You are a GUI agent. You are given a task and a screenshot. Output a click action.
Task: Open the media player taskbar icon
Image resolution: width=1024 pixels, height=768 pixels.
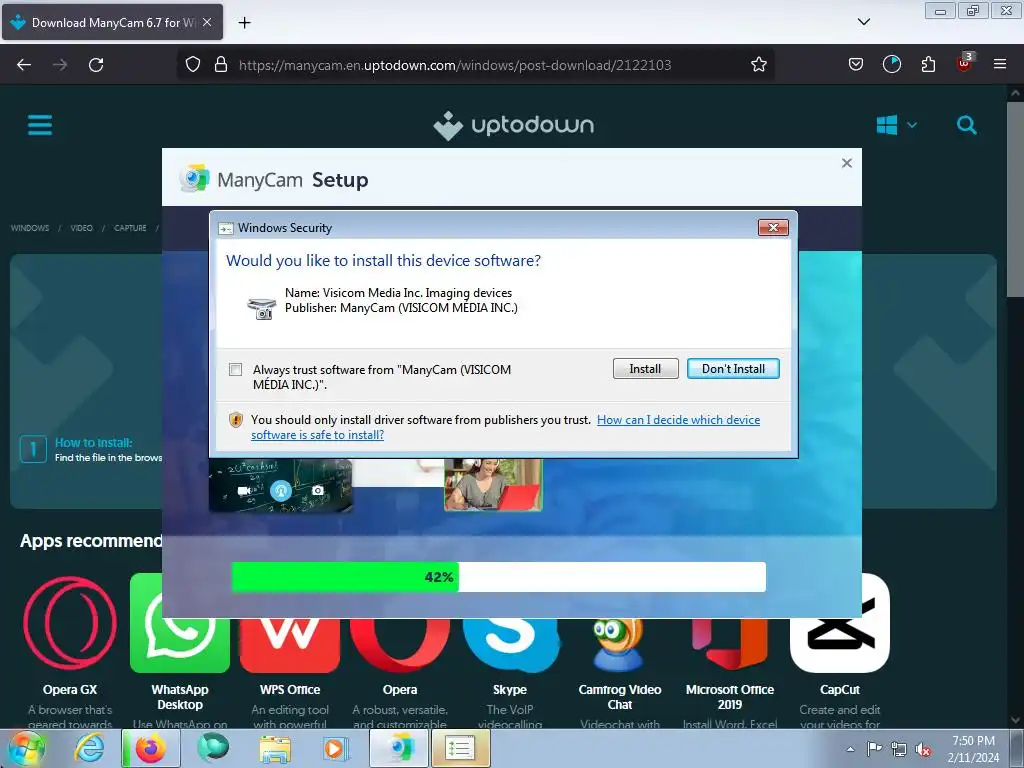pos(336,748)
